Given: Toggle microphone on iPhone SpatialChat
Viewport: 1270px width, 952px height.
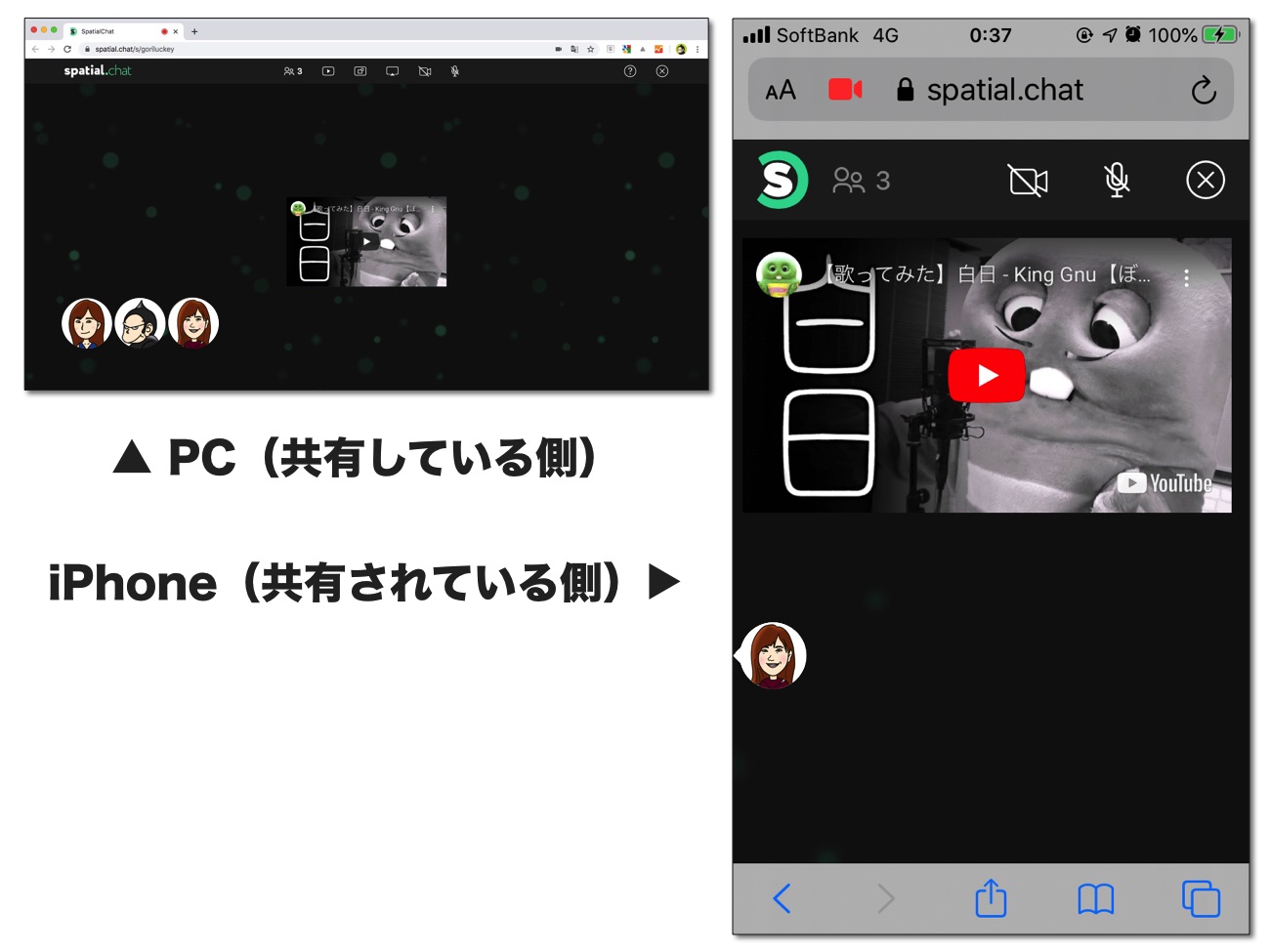Looking at the screenshot, I should [1117, 181].
